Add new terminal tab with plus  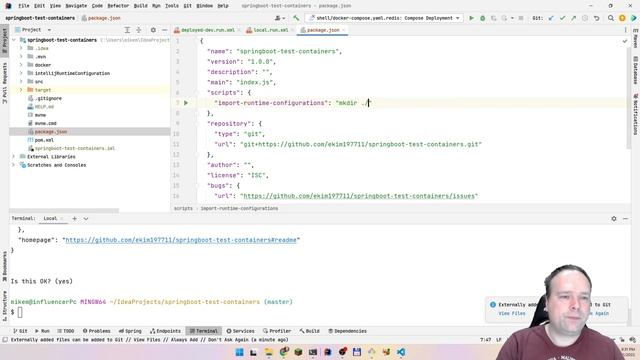74,219
